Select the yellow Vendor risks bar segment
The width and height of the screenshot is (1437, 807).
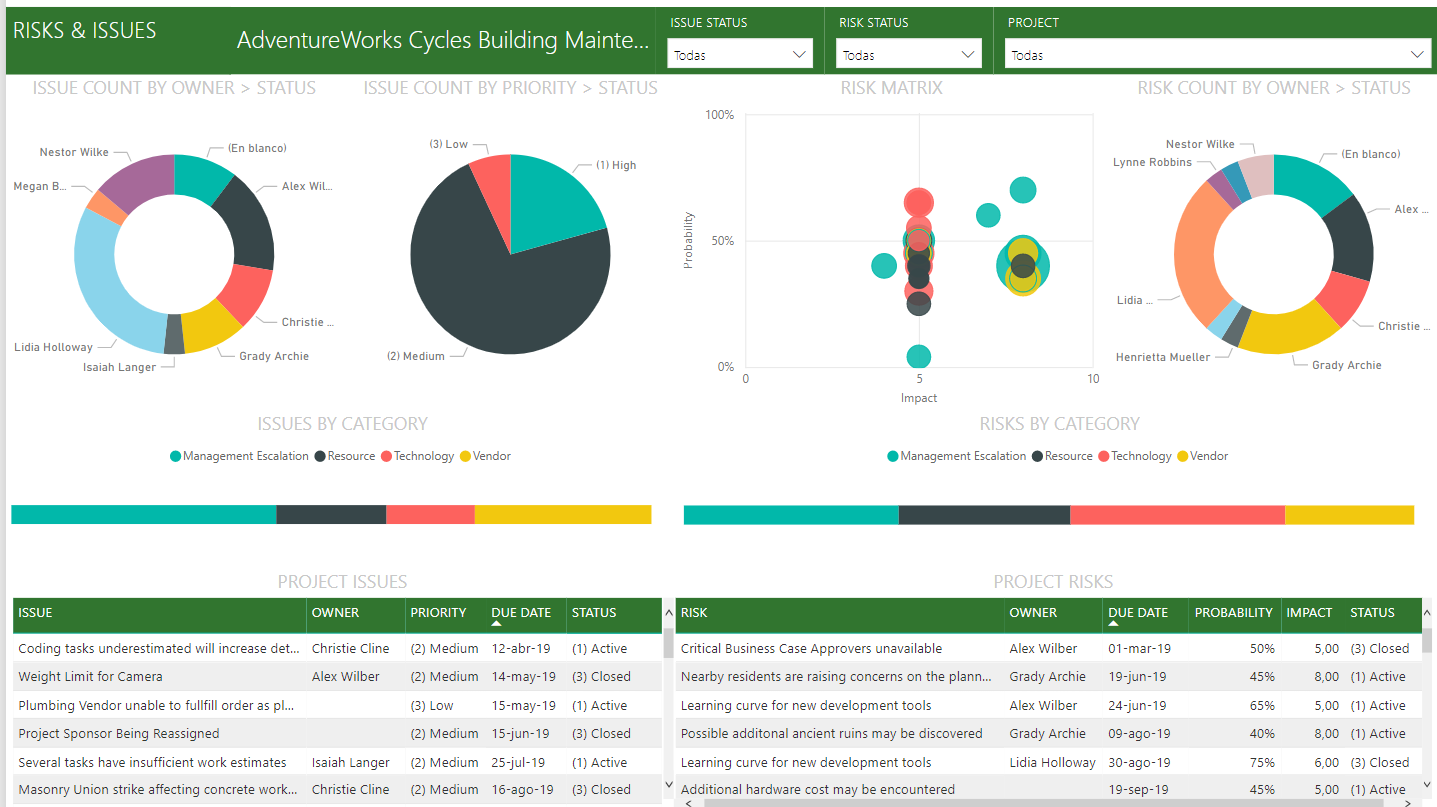[1349, 515]
